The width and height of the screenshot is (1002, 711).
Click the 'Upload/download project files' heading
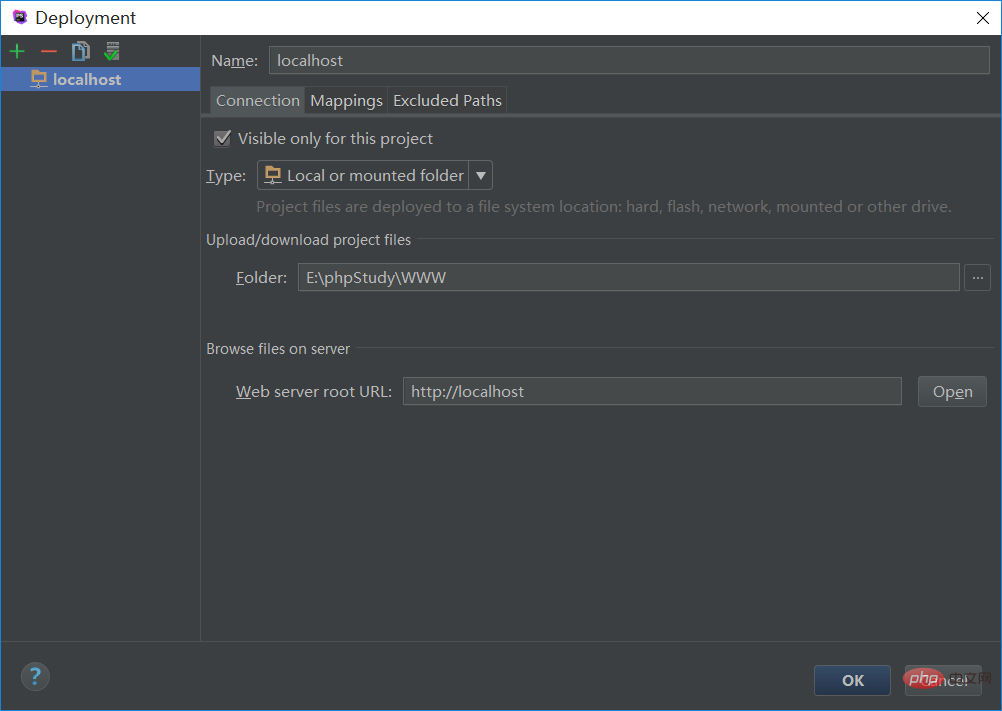point(309,240)
